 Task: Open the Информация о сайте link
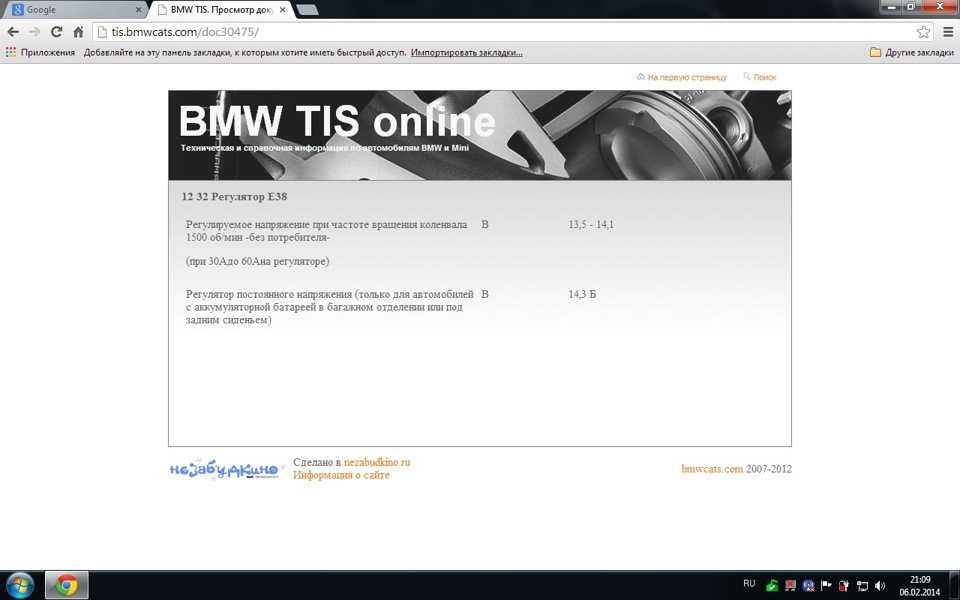click(341, 476)
